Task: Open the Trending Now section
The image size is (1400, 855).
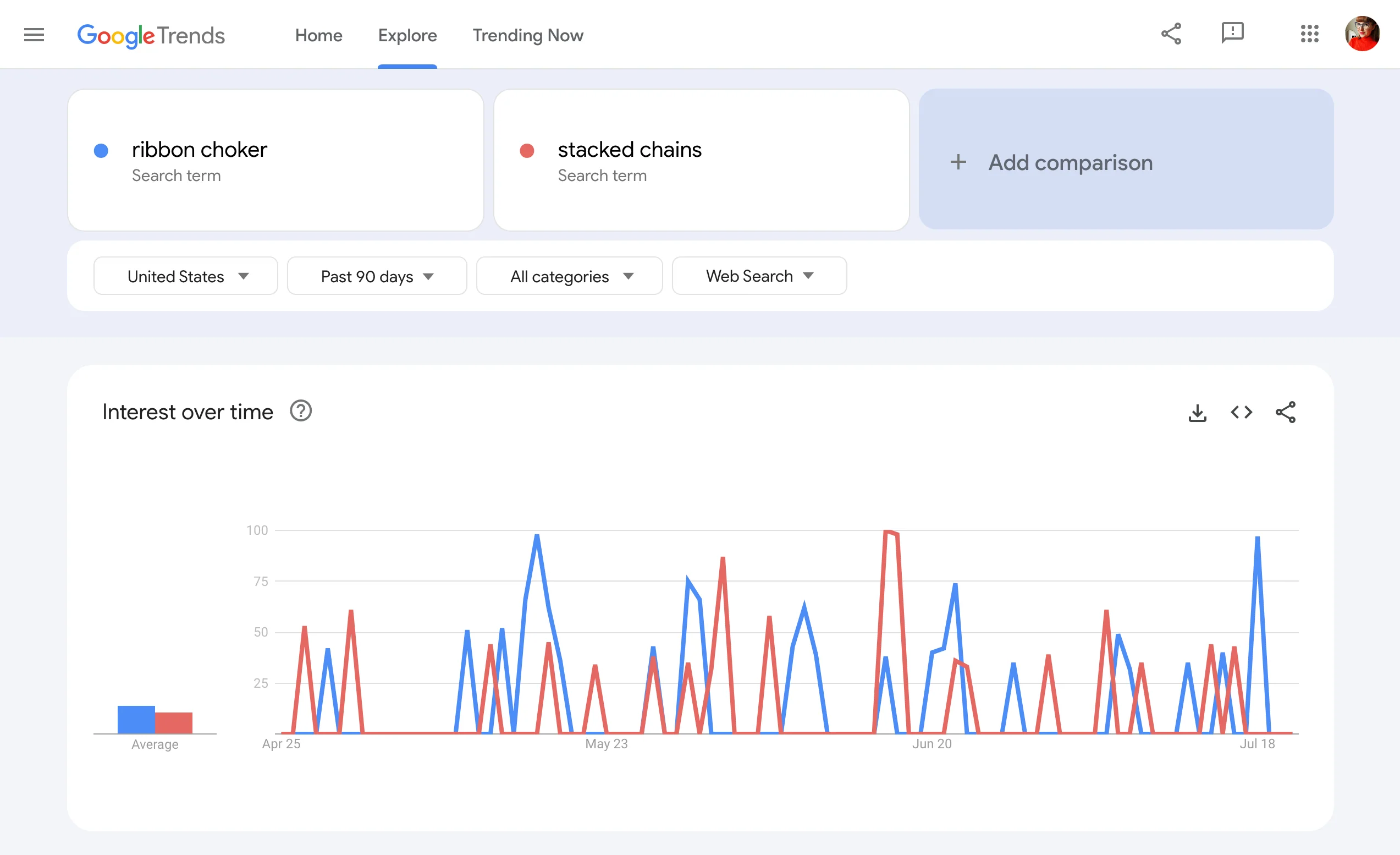Action: coord(527,35)
